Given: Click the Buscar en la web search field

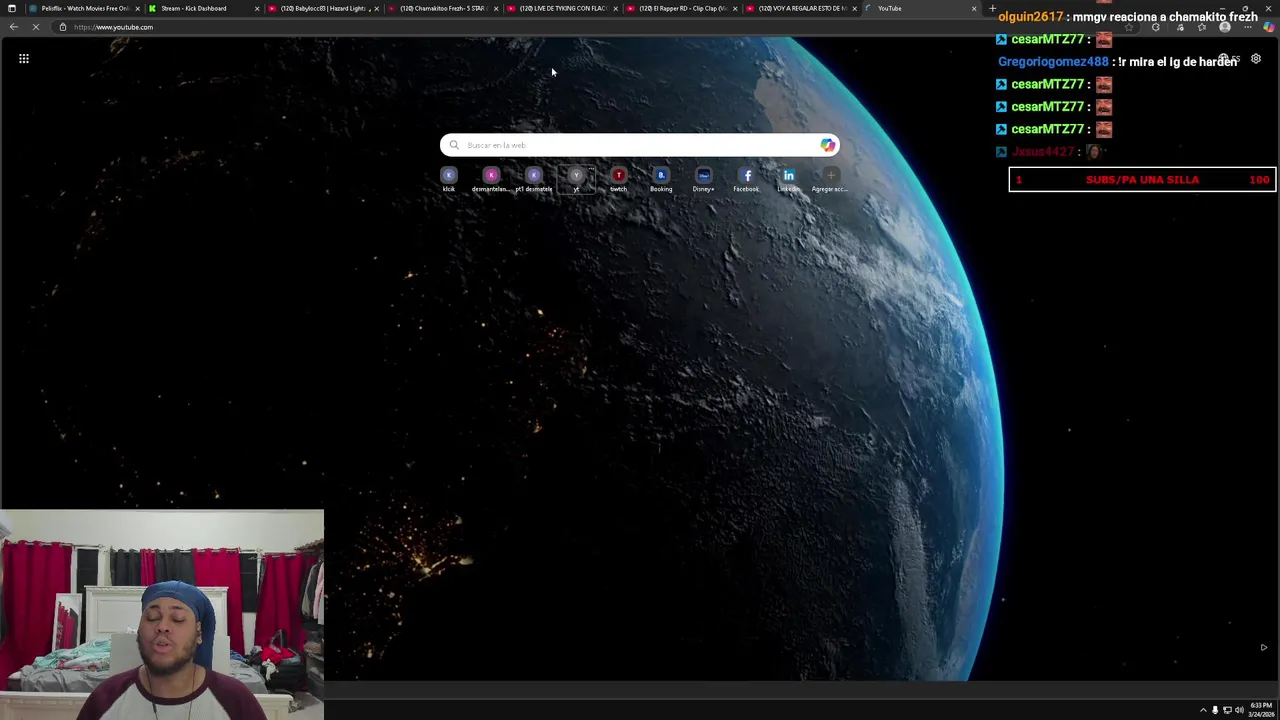Looking at the screenshot, I should (639, 145).
